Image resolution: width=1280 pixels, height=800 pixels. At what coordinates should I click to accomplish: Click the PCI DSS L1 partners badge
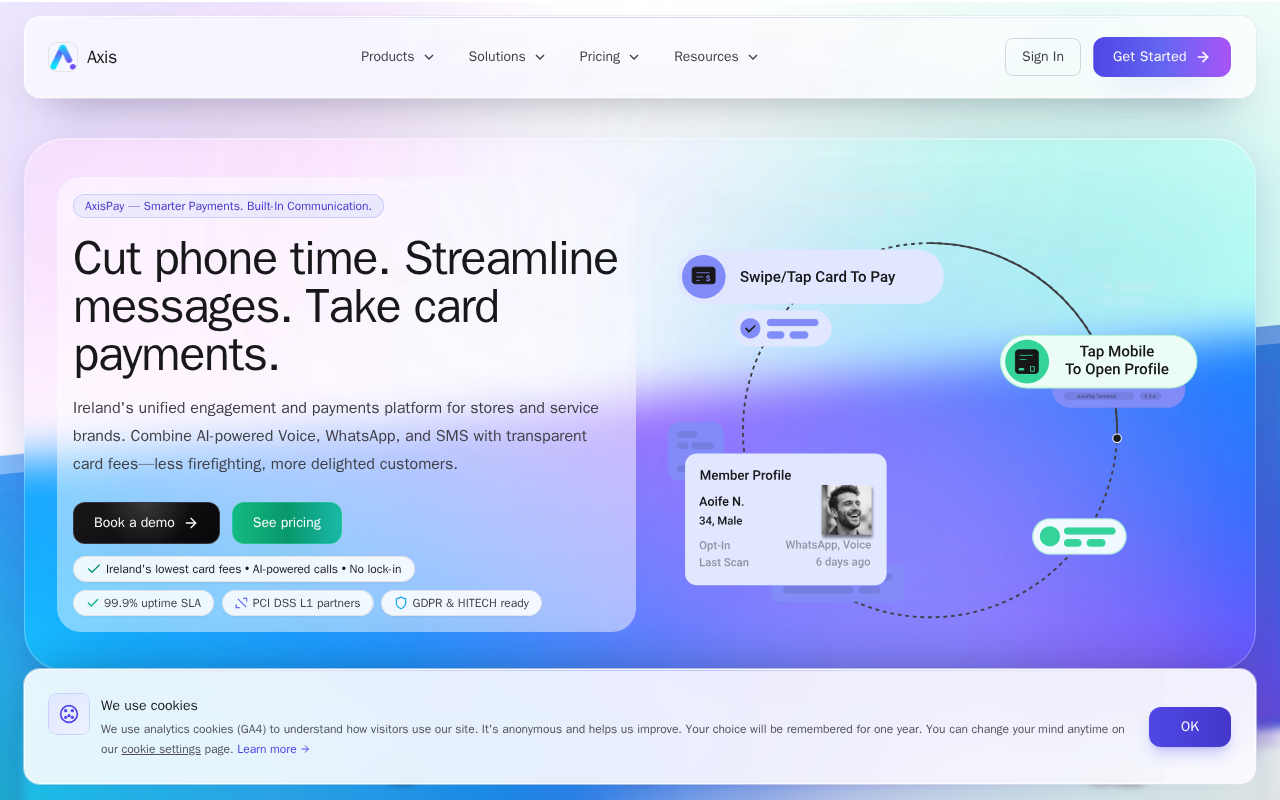tap(298, 603)
